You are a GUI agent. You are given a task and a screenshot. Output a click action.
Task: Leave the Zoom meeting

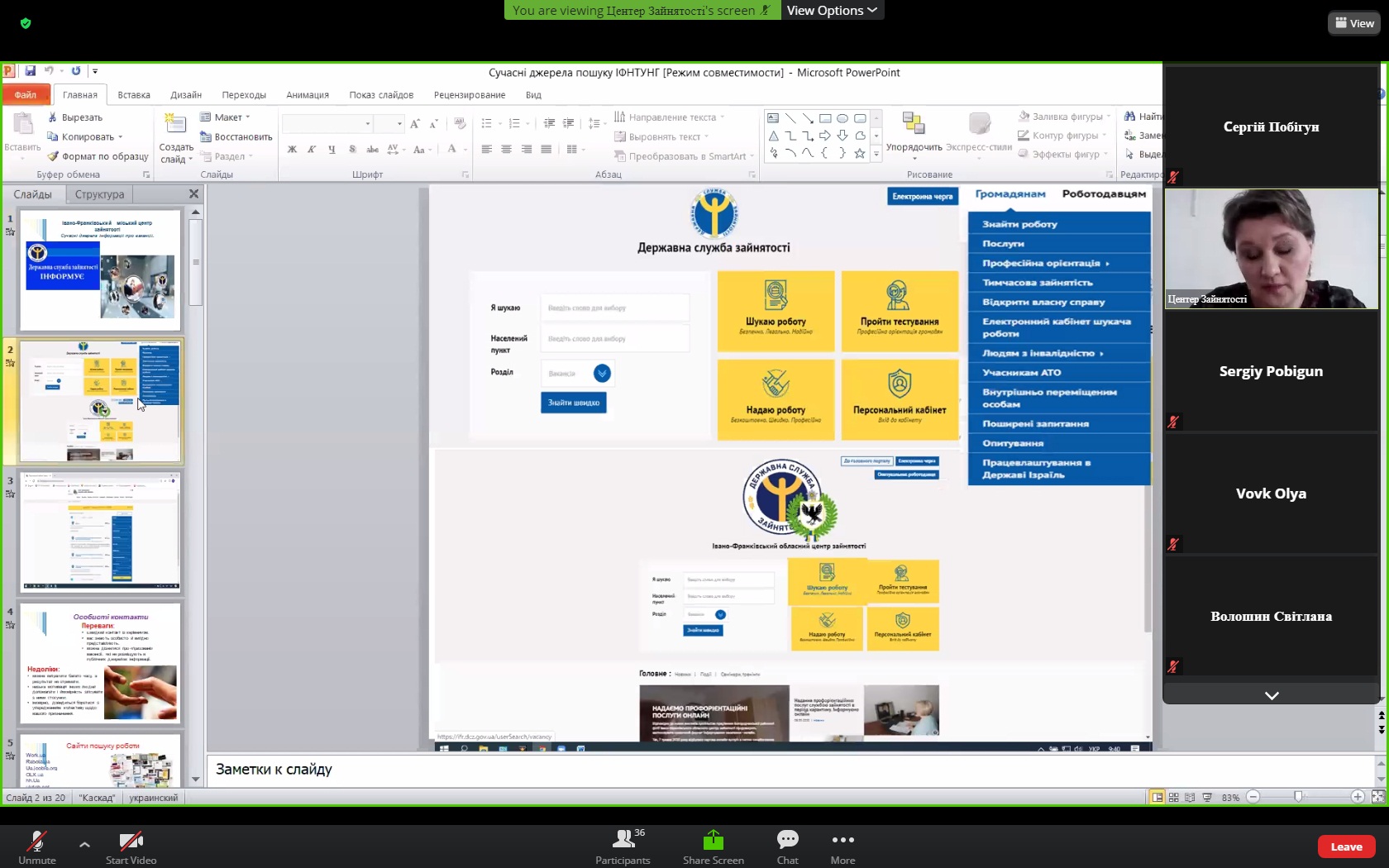click(x=1346, y=847)
